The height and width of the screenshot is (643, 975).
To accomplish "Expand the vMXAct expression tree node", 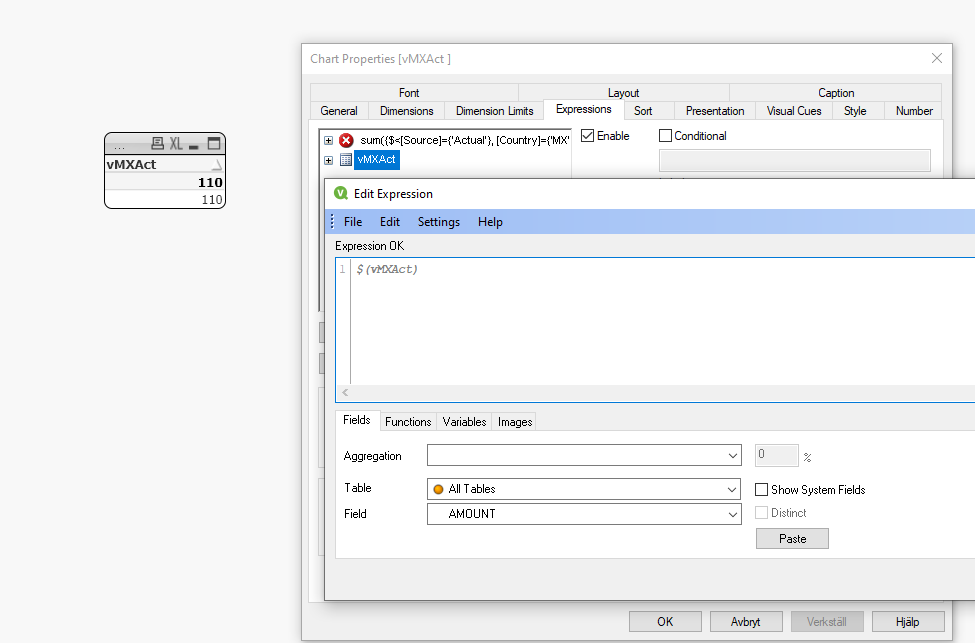I will (328, 160).
